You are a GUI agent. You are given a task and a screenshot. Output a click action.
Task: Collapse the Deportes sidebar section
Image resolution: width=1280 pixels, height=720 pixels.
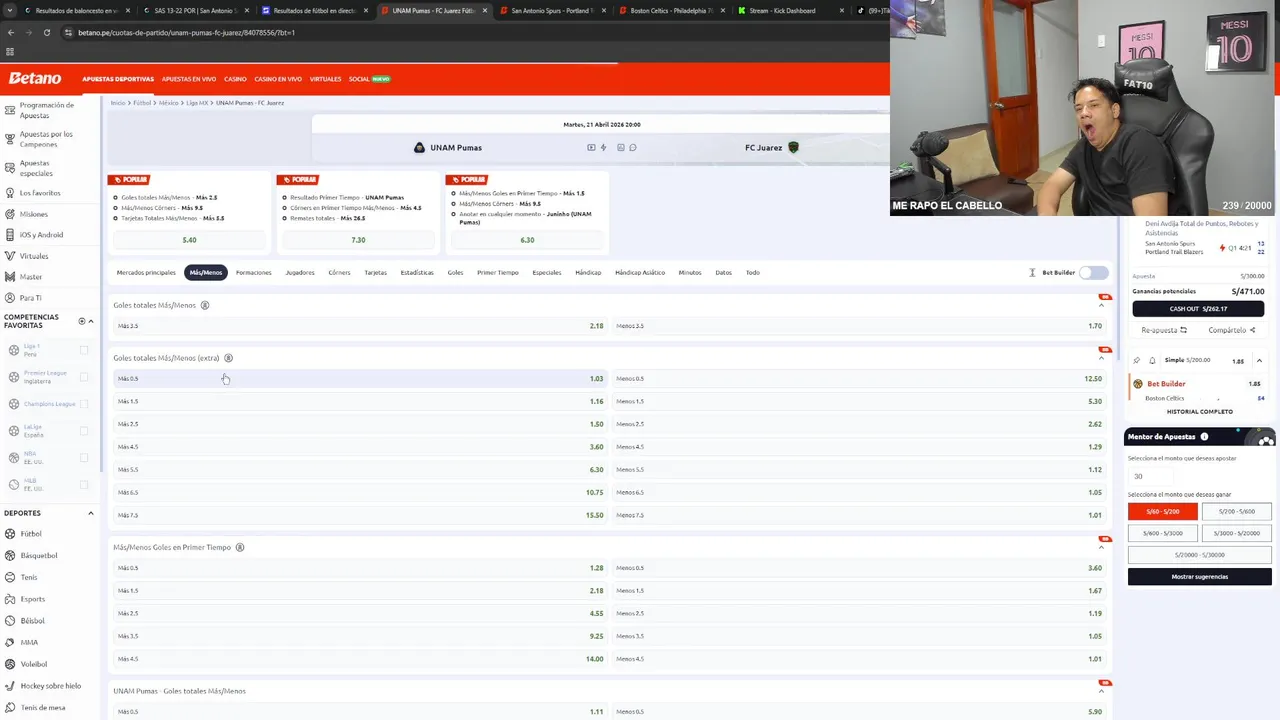(91, 513)
